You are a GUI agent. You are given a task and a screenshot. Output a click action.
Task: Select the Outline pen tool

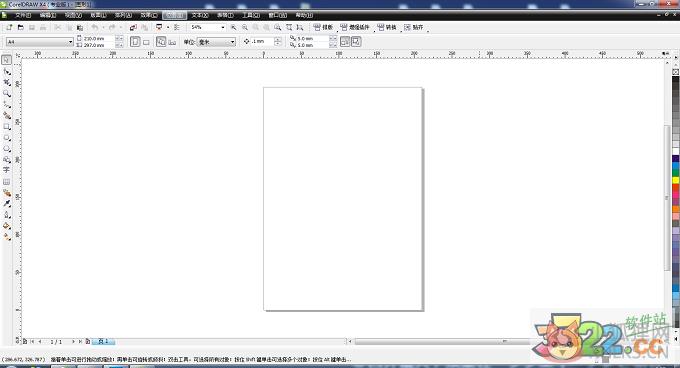[7, 215]
